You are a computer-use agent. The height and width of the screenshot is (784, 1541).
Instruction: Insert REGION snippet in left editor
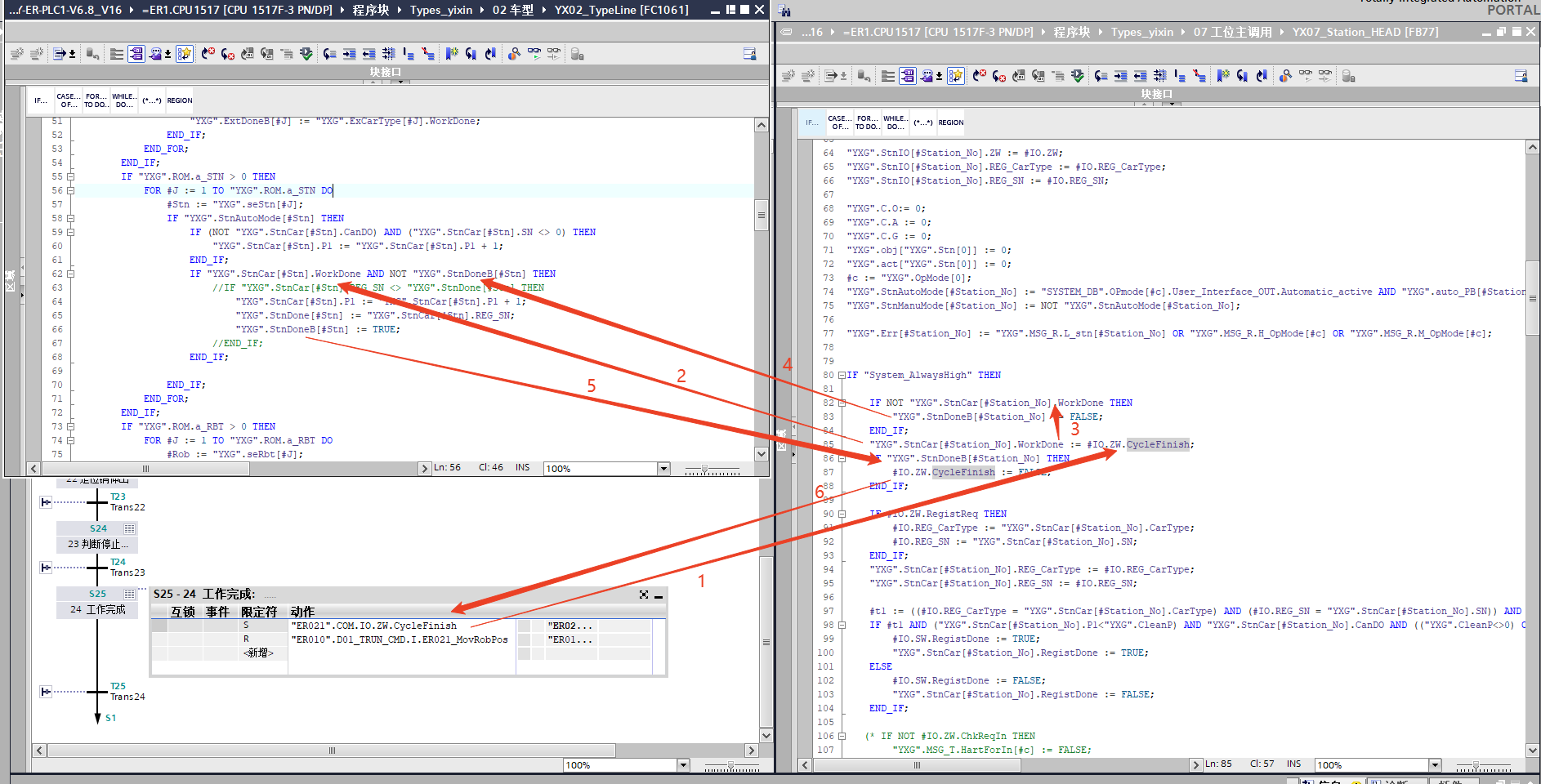(180, 100)
